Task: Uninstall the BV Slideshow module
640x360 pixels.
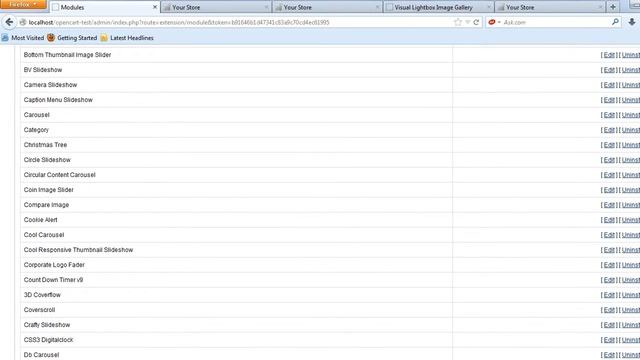Action: [631, 70]
